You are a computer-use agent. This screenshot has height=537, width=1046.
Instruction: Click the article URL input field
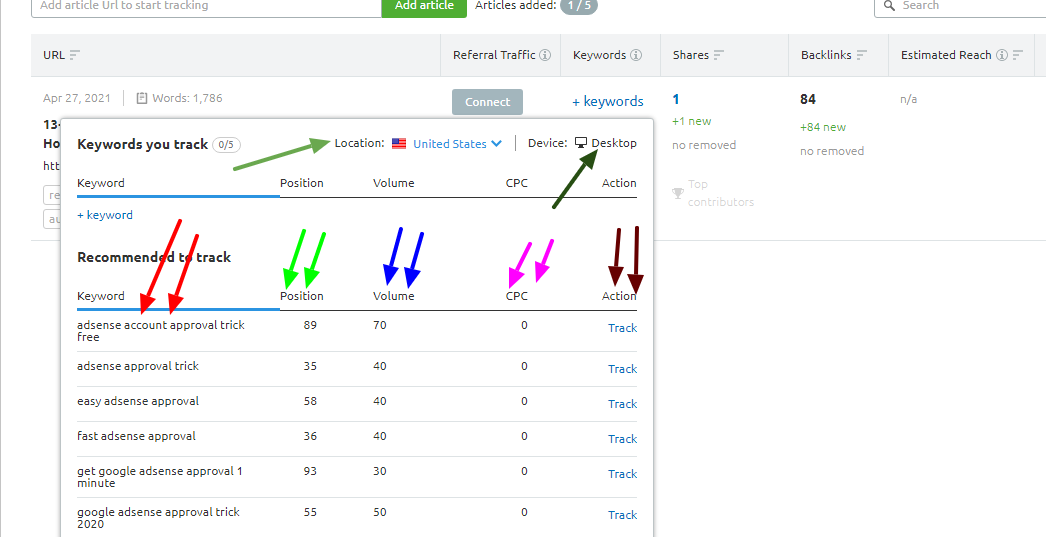[x=206, y=5]
